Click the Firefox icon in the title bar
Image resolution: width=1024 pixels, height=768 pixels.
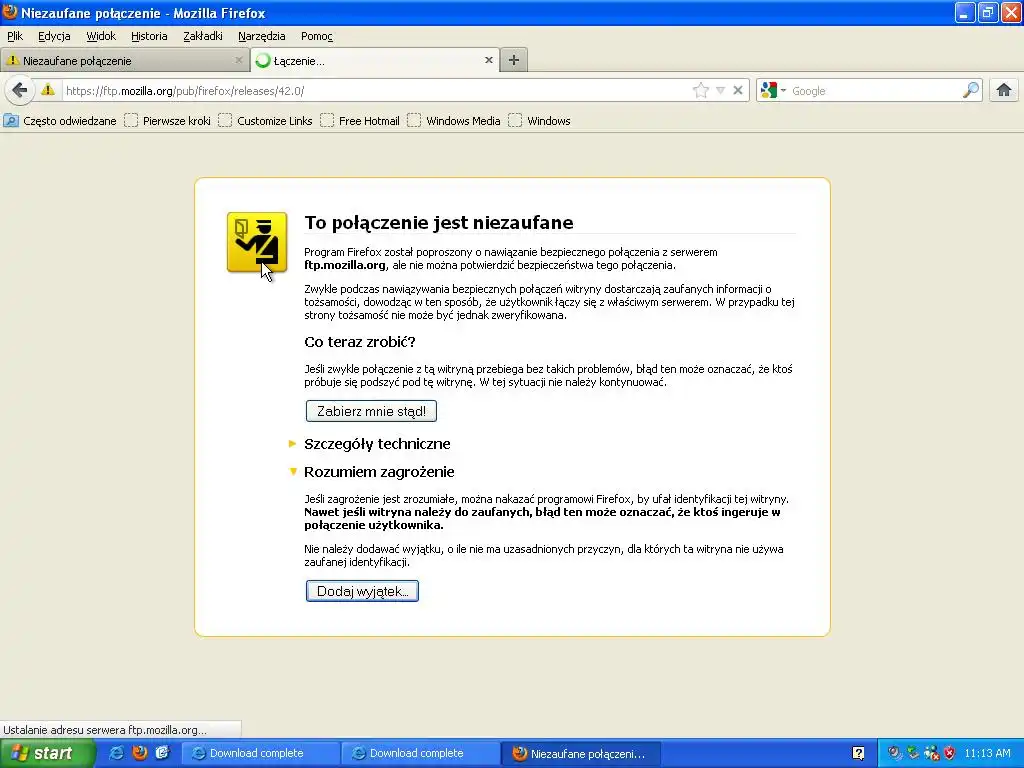coord(10,12)
